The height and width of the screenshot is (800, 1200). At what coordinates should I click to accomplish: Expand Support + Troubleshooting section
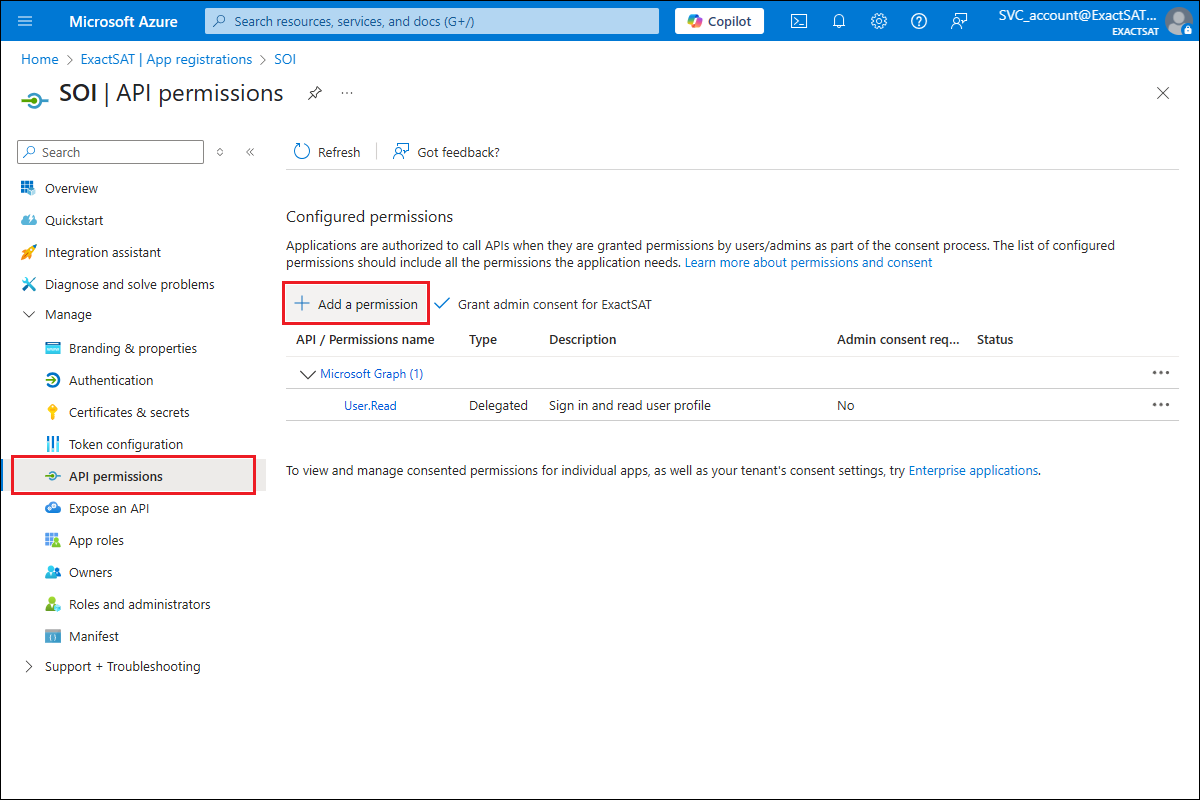pyautogui.click(x=28, y=667)
